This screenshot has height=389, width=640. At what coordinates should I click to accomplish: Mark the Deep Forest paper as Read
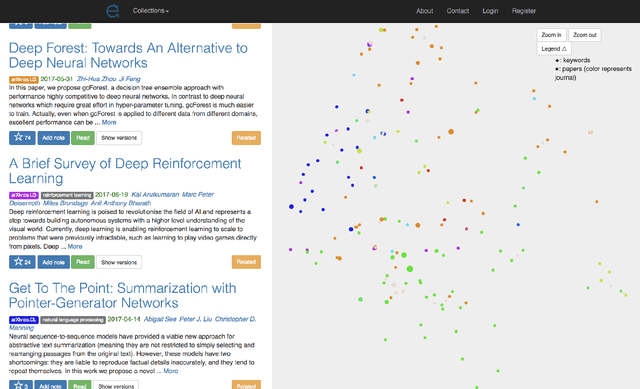pyautogui.click(x=83, y=138)
